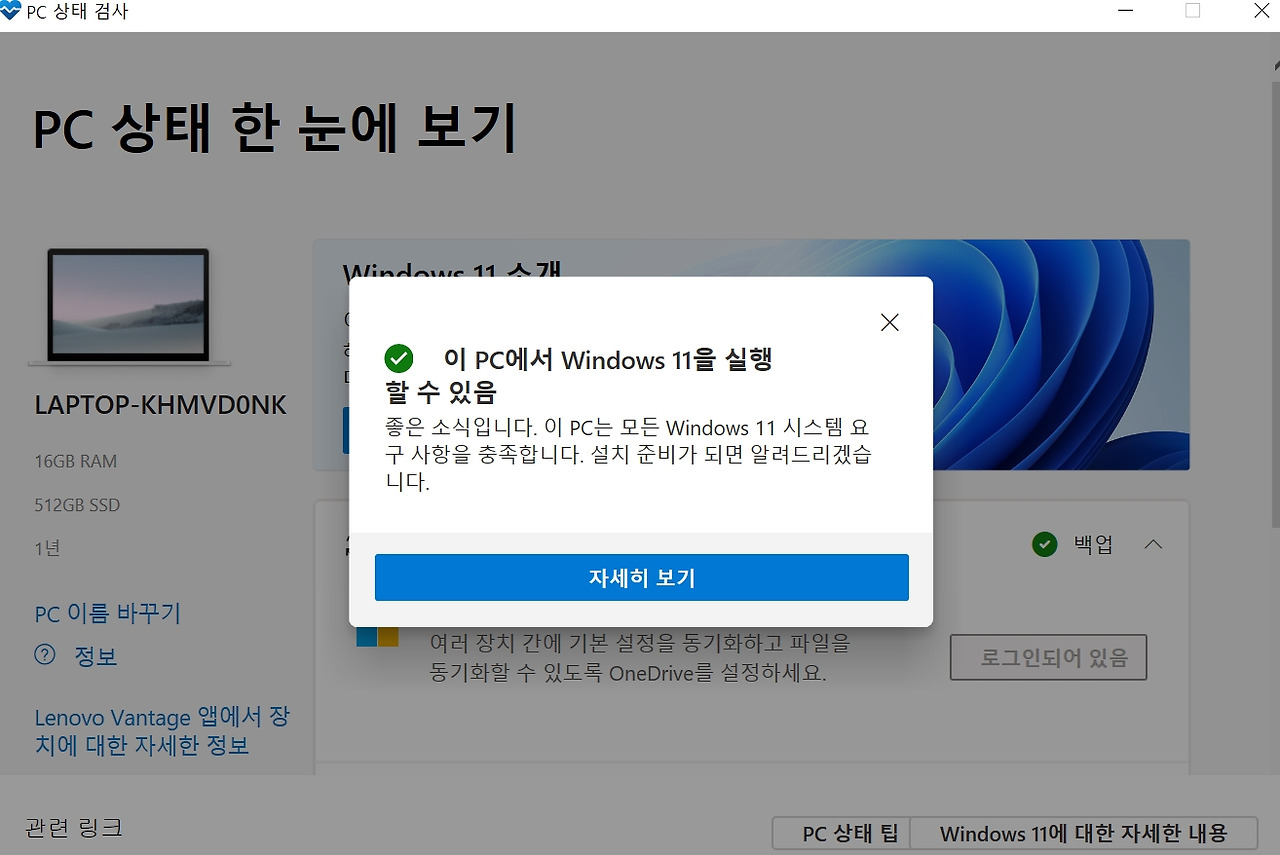Click the 관련 링크 label
Viewport: 1280px width, 855px height.
[74, 827]
